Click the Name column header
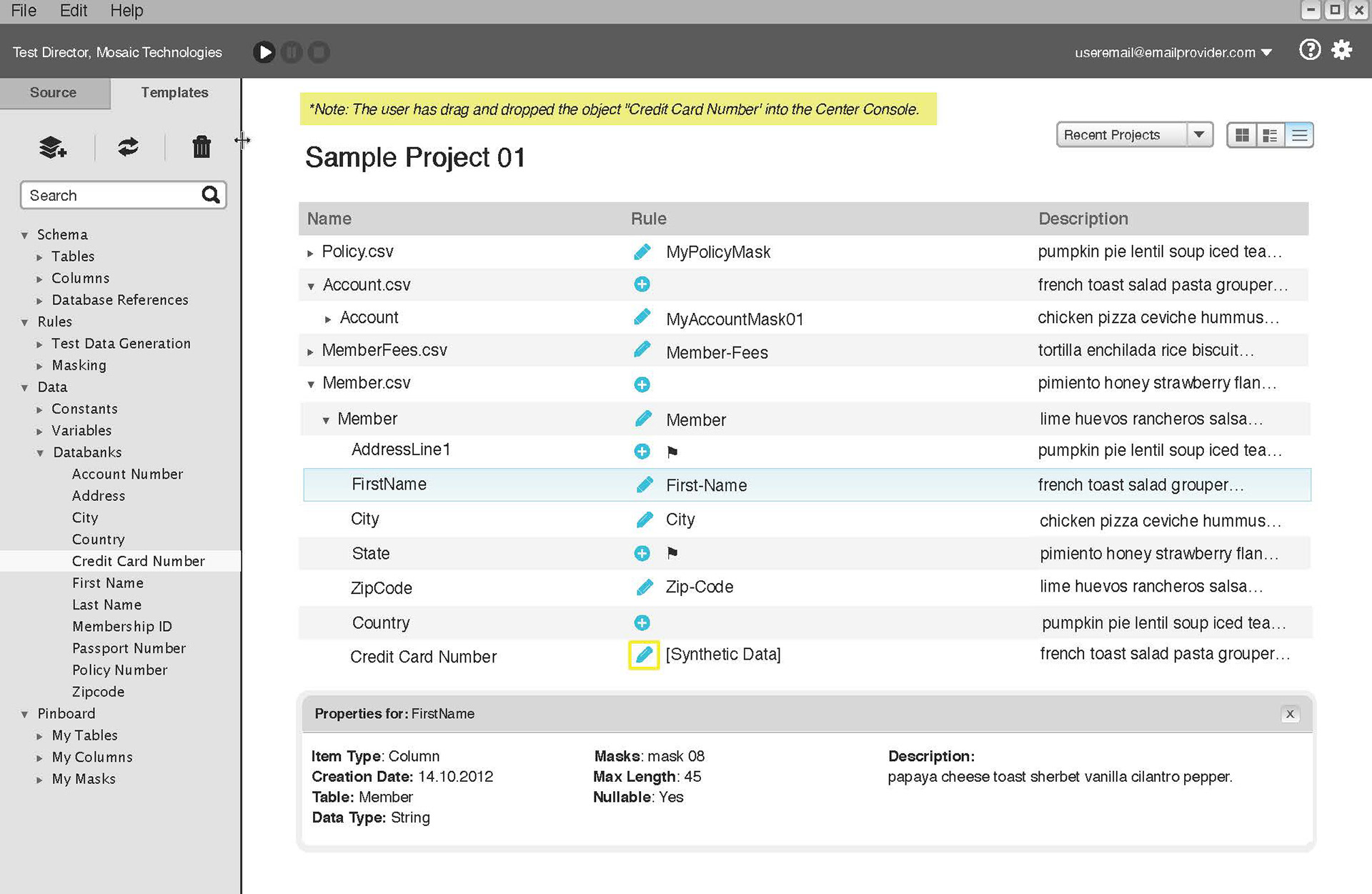 coord(329,219)
